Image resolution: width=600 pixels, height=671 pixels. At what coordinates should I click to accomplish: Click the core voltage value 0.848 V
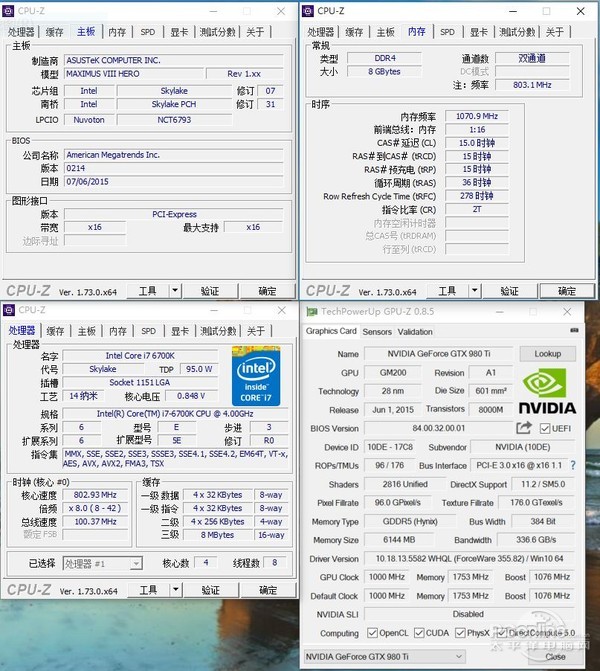[x=191, y=396]
